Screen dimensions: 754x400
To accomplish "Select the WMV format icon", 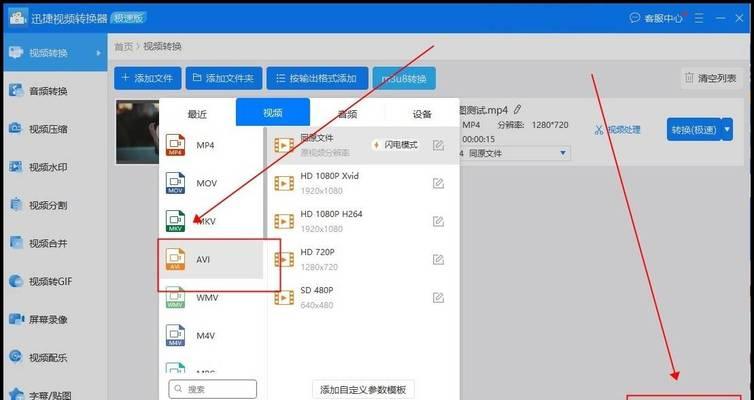I will pos(176,297).
